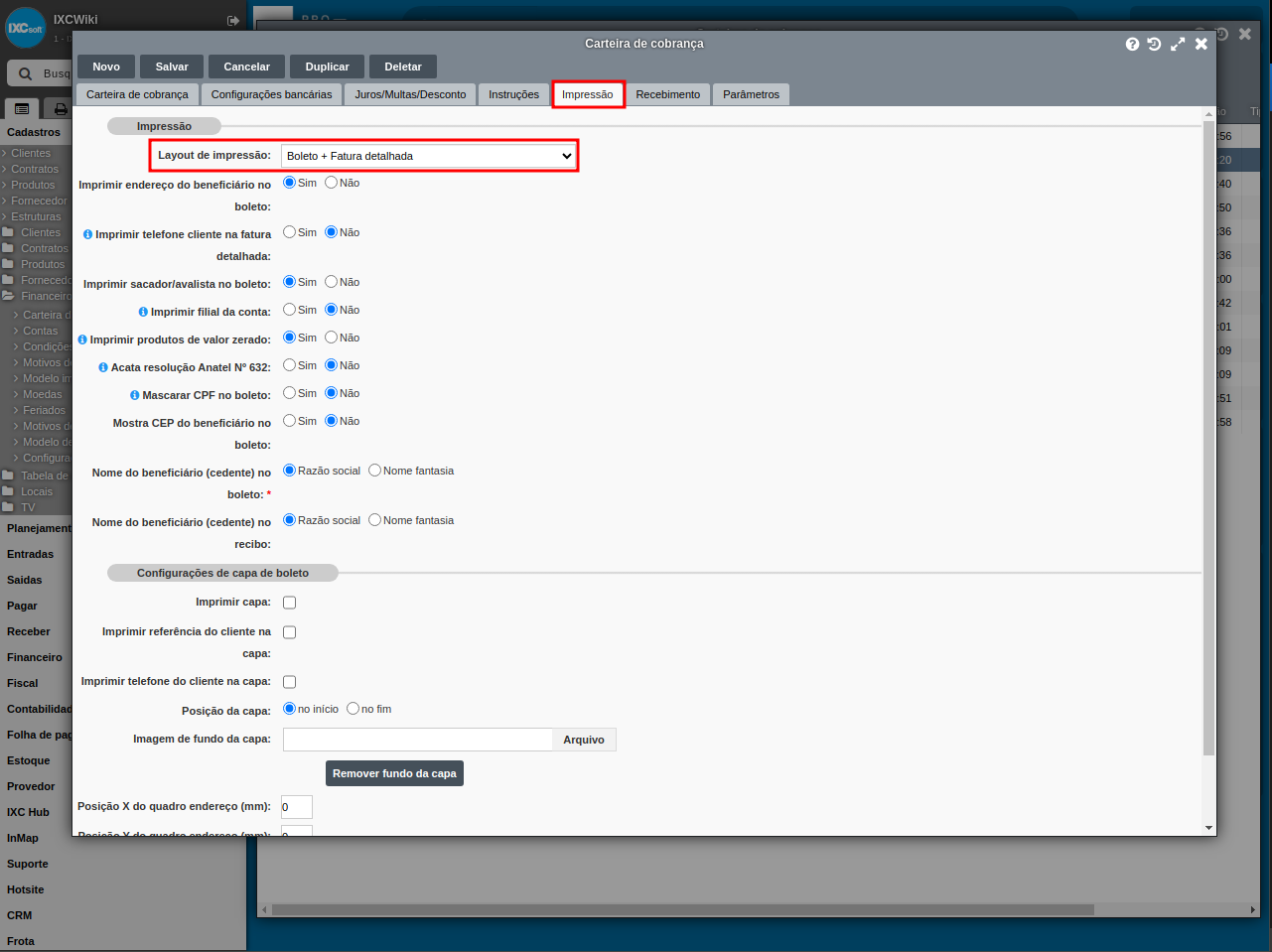1272x952 pixels.
Task: Click info icon beside Imprimir telefone cliente
Action: (x=87, y=234)
